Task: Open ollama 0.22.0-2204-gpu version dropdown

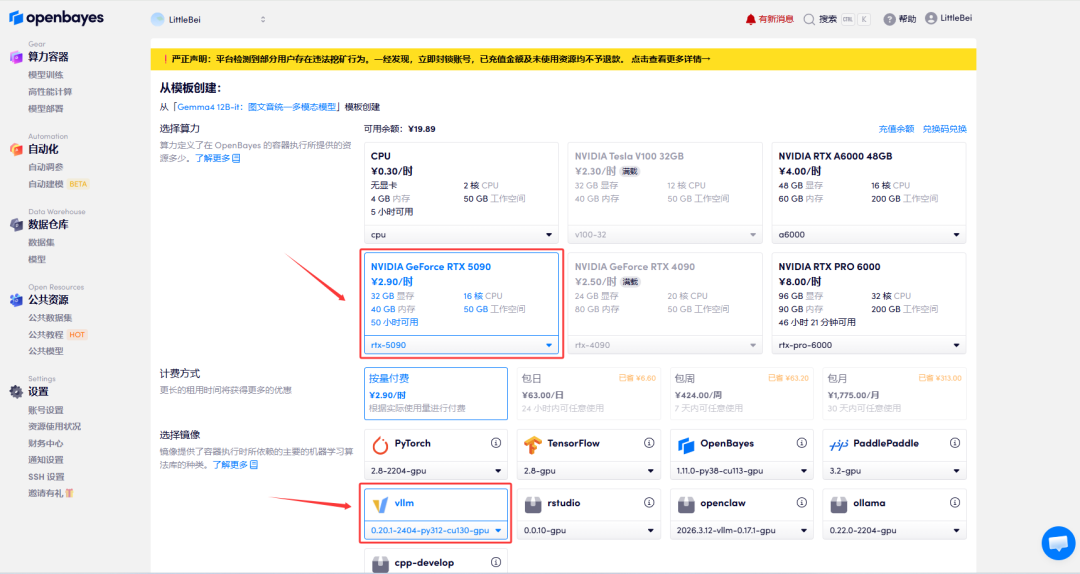Action: [895, 531]
